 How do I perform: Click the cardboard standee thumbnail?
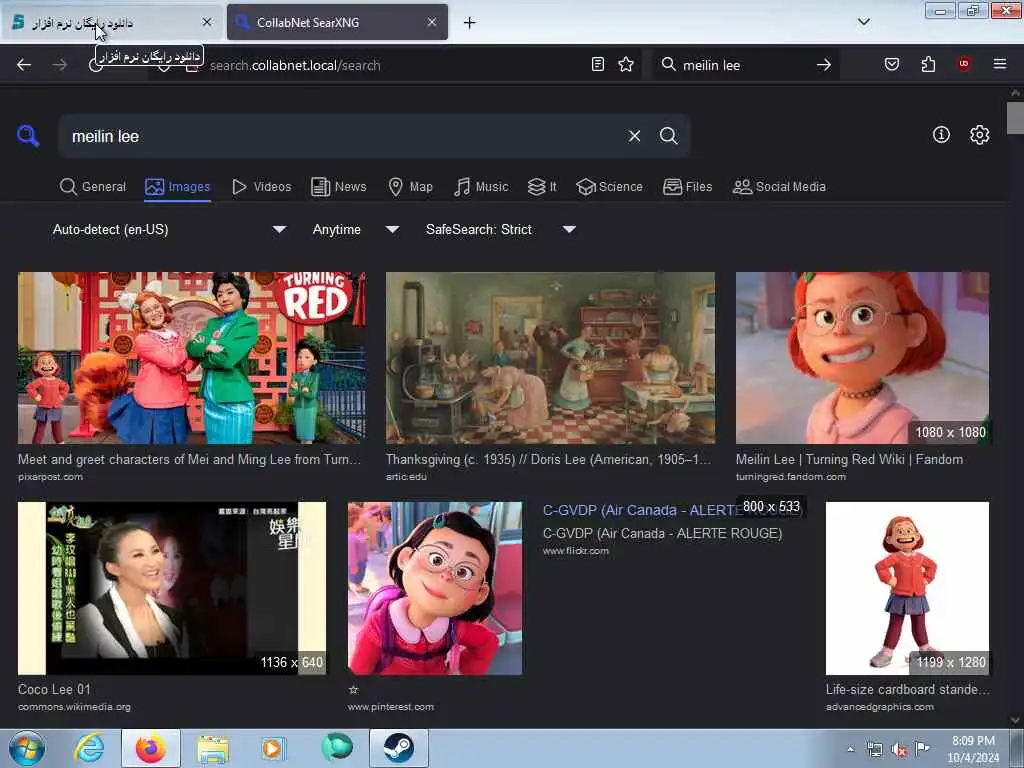[907, 588]
